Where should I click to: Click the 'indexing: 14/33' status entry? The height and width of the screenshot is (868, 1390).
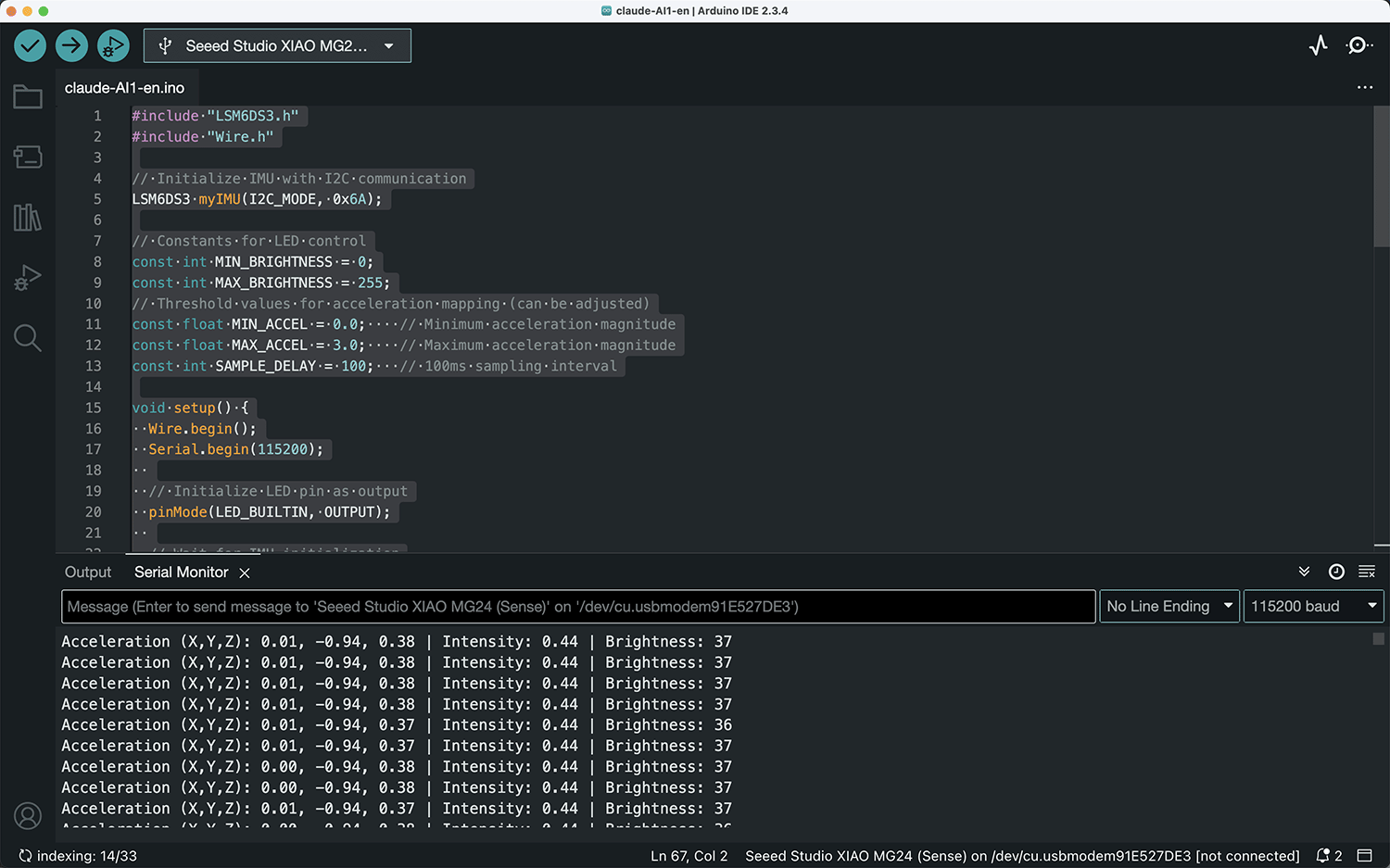click(77, 856)
